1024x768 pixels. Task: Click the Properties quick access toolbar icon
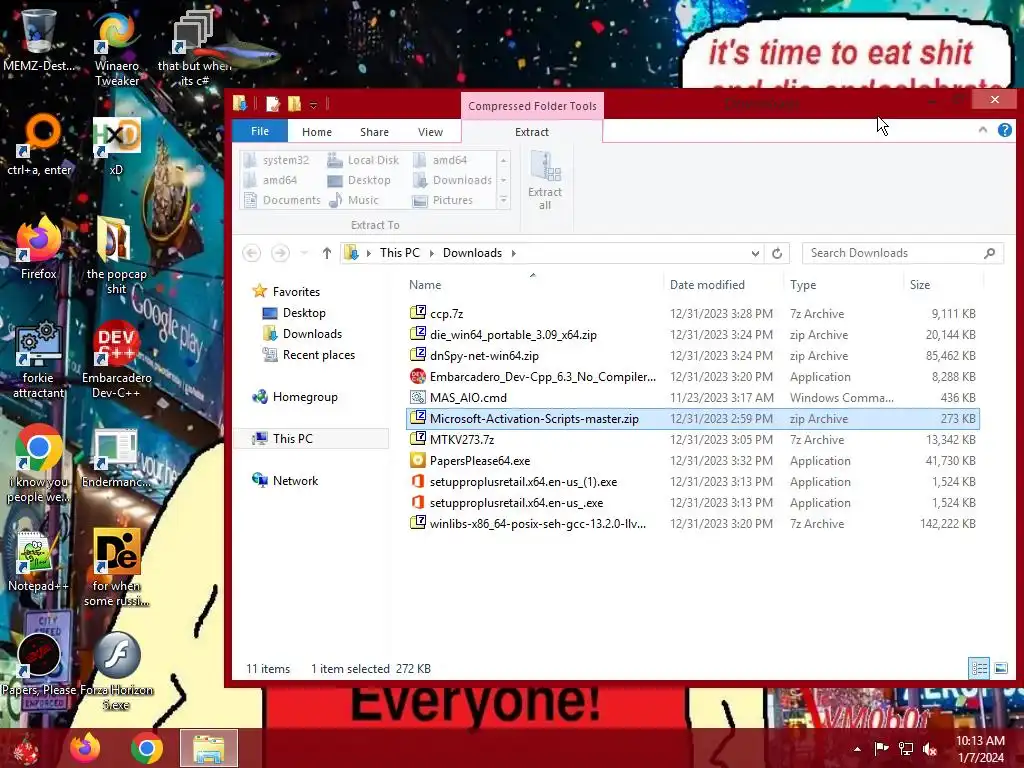[273, 103]
